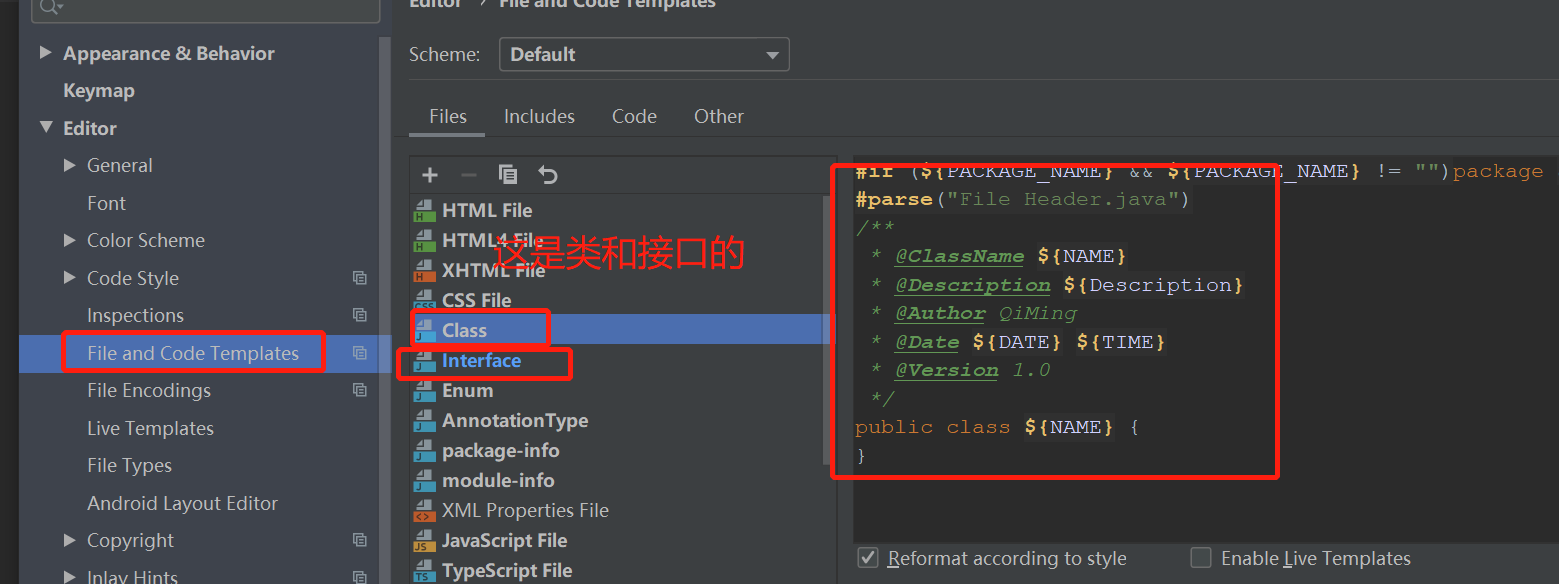Switch to the Includes tab
Screen dimensions: 1559x584
coord(539,116)
